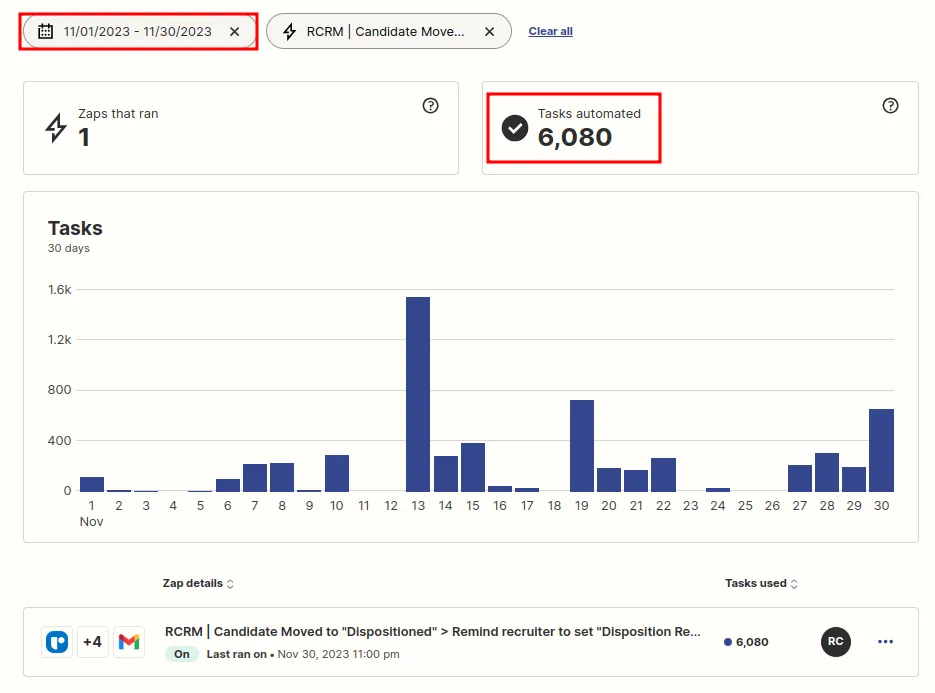Image resolution: width=935 pixels, height=693 pixels.
Task: Click the lightning bolt icon in RCRM filter
Action: point(290,31)
